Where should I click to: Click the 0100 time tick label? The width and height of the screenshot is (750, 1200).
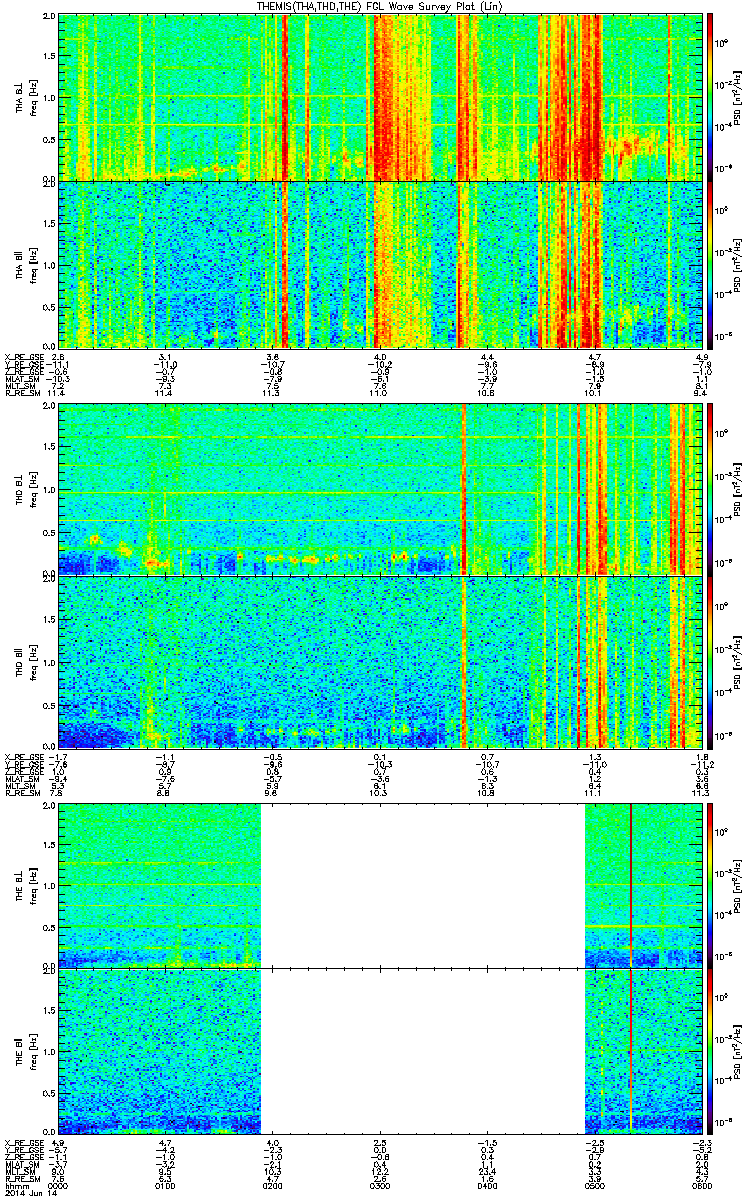pos(166,1186)
